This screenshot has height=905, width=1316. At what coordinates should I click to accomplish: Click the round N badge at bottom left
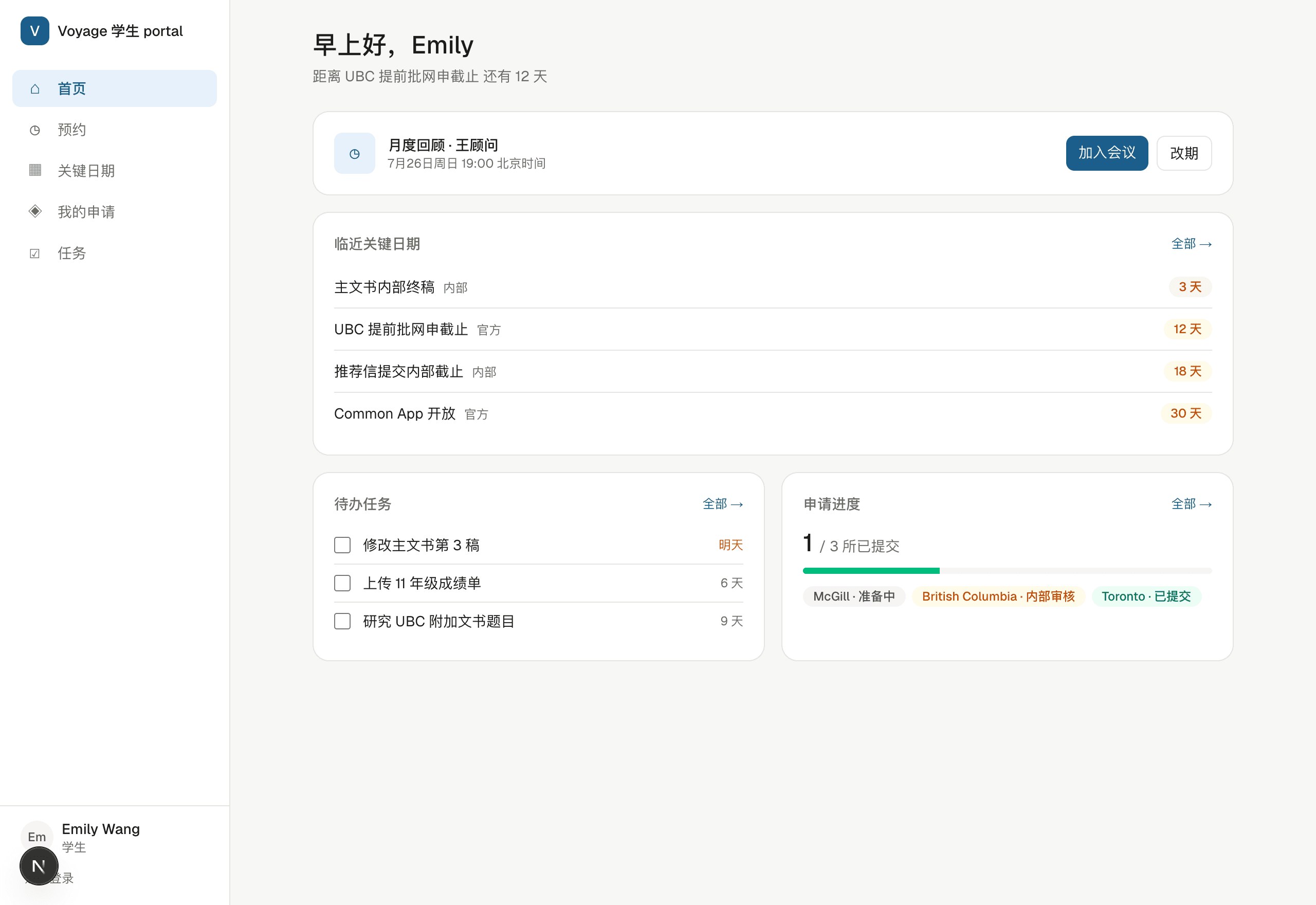[x=39, y=866]
